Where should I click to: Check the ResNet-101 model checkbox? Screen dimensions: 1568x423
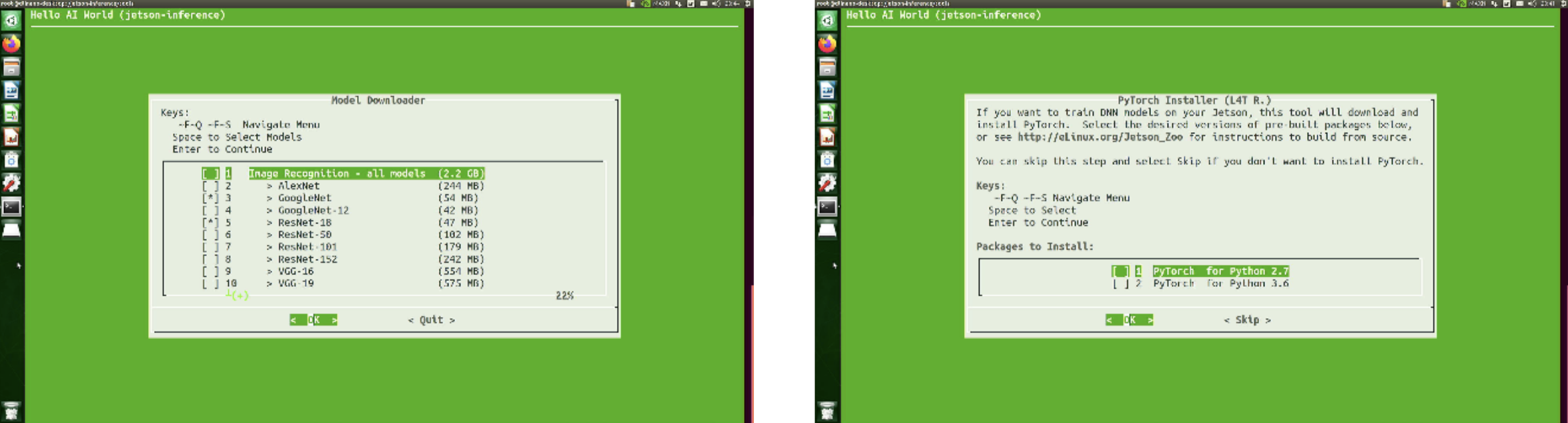click(210, 247)
